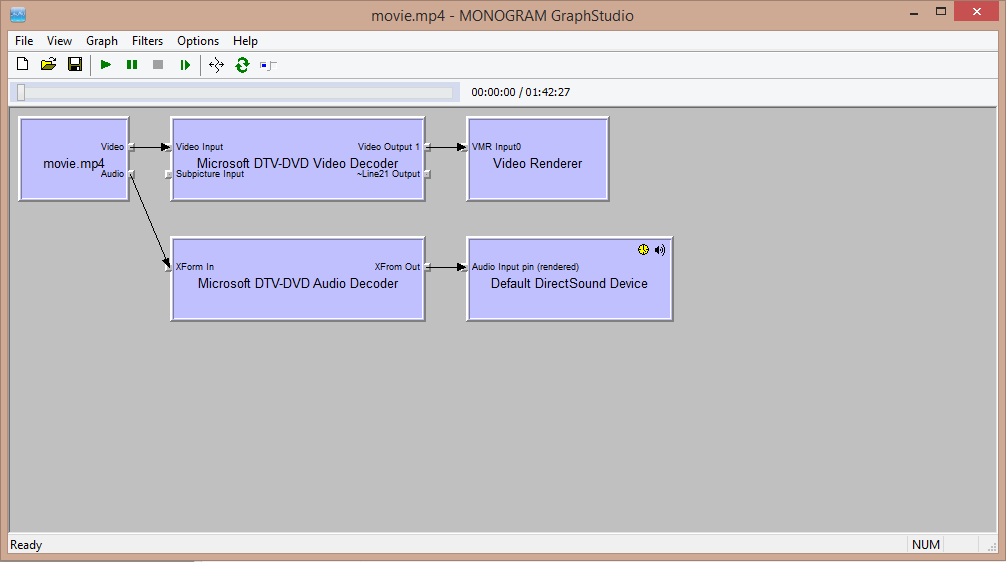Open the Filters menu

coord(148,40)
